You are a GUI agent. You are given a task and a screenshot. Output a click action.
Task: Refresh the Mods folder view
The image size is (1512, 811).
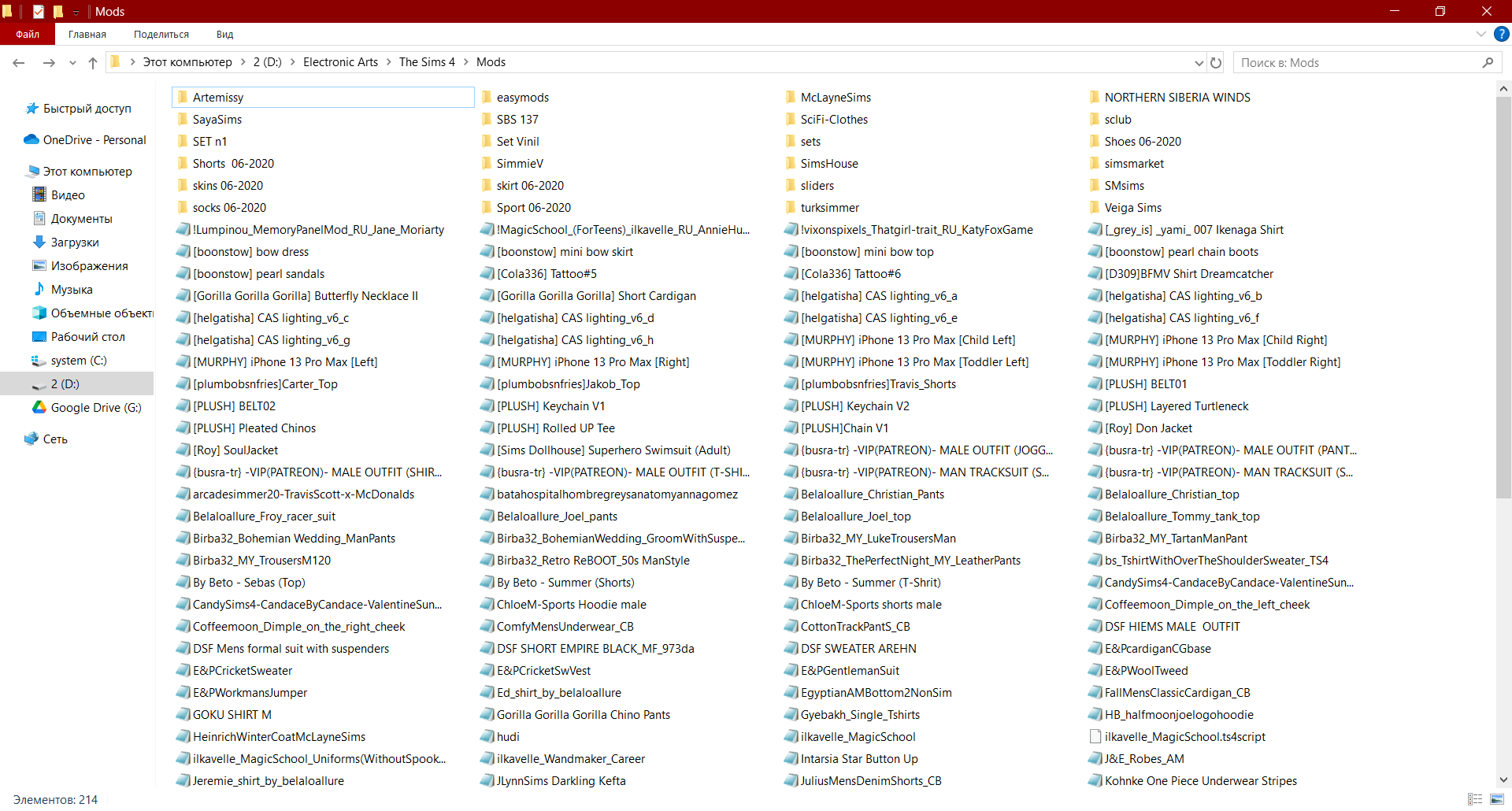(x=1216, y=63)
